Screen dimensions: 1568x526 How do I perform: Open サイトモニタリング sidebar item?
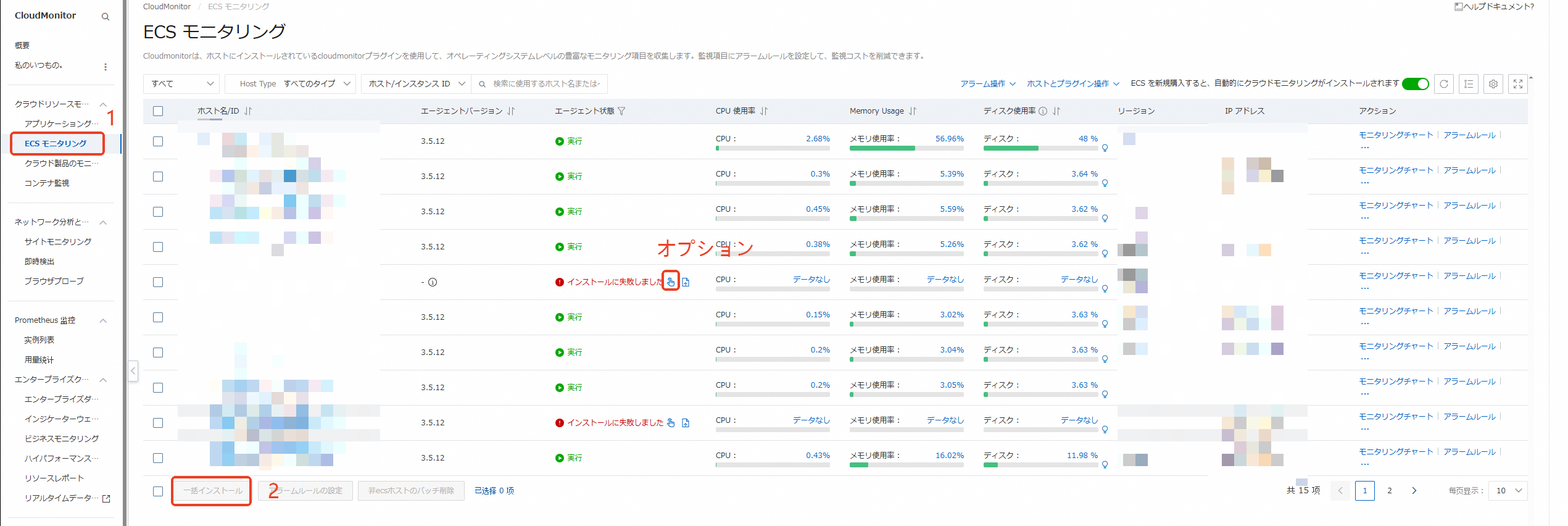click(58, 242)
